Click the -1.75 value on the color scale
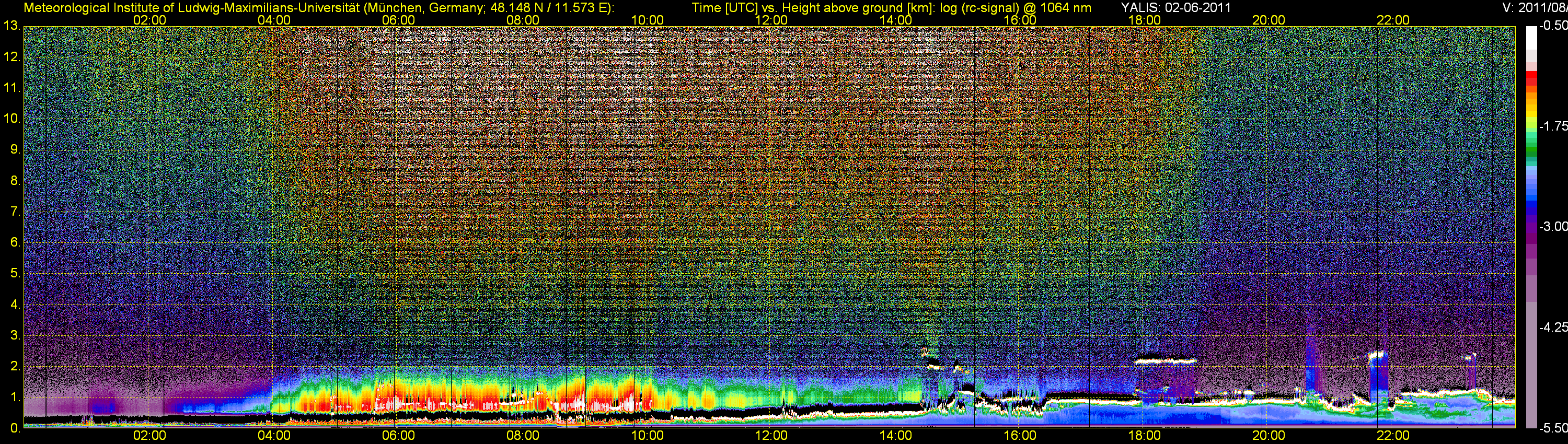Screen dimensions: 1568x444 [x=1553, y=126]
